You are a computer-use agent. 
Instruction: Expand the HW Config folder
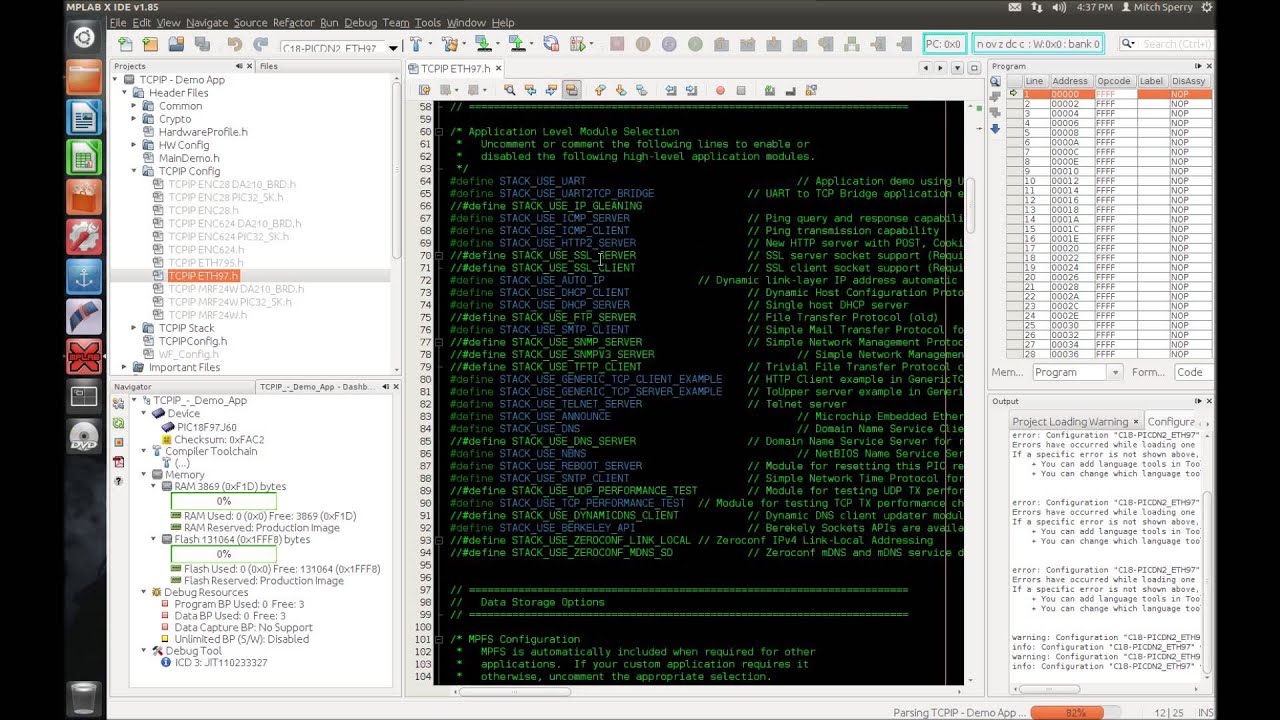(x=134, y=144)
